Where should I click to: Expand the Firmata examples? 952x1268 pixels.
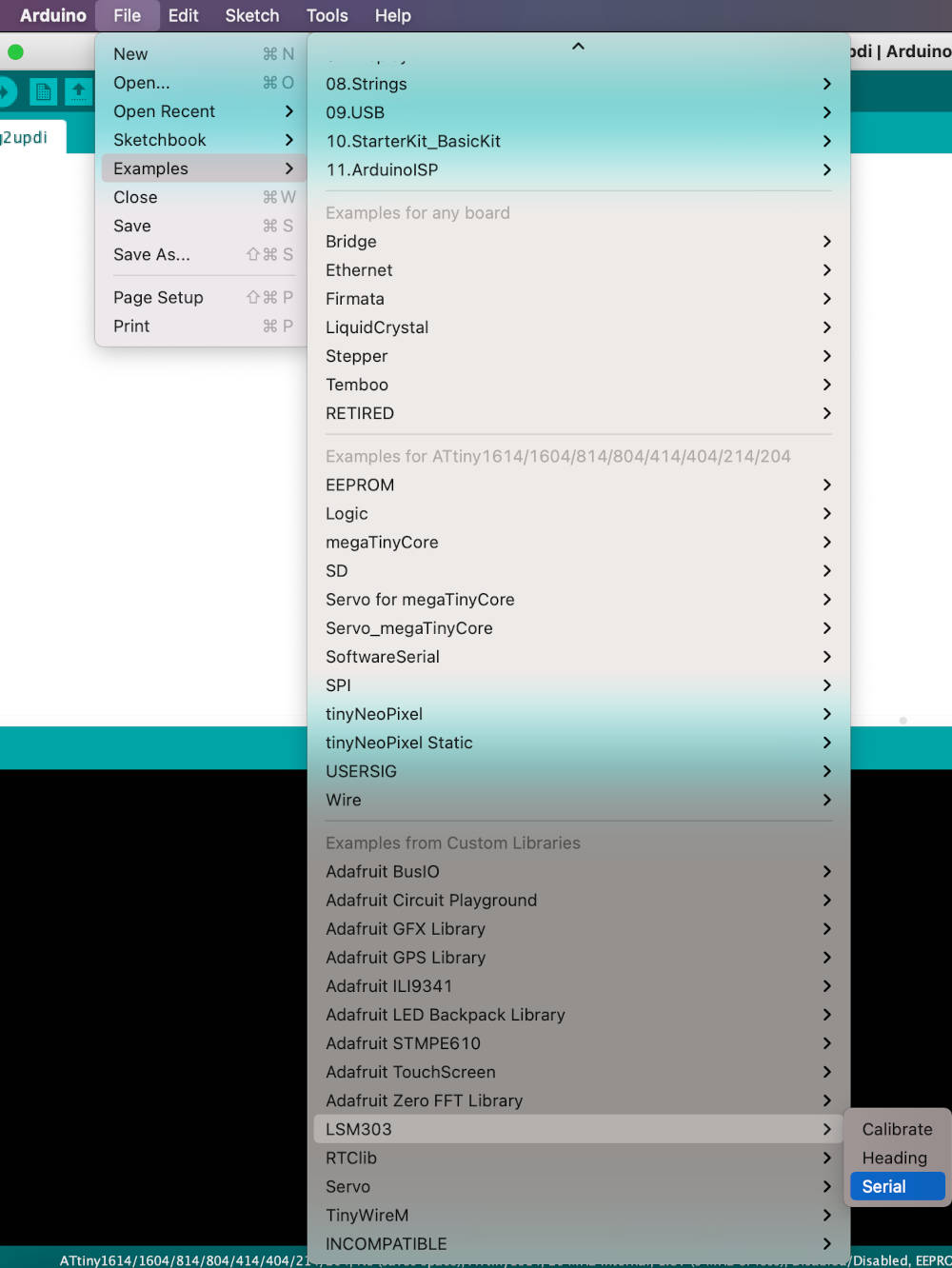[578, 299]
